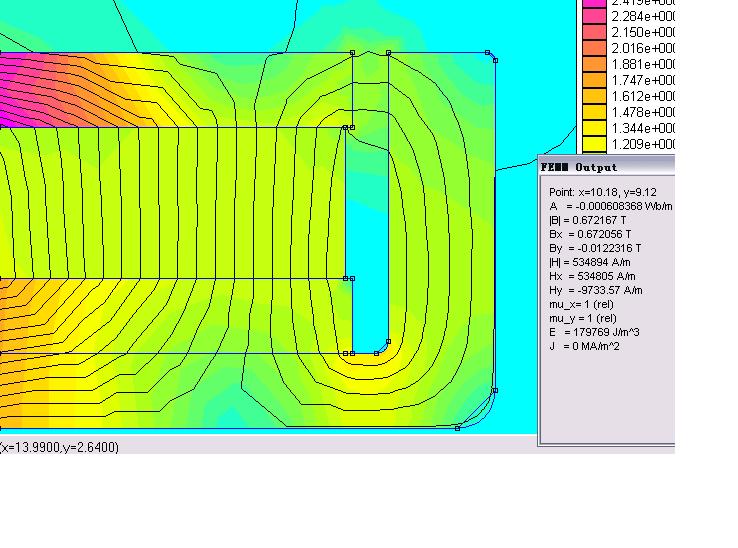Click the 1.209e+000 yellow legend swatch

pyautogui.click(x=594, y=144)
